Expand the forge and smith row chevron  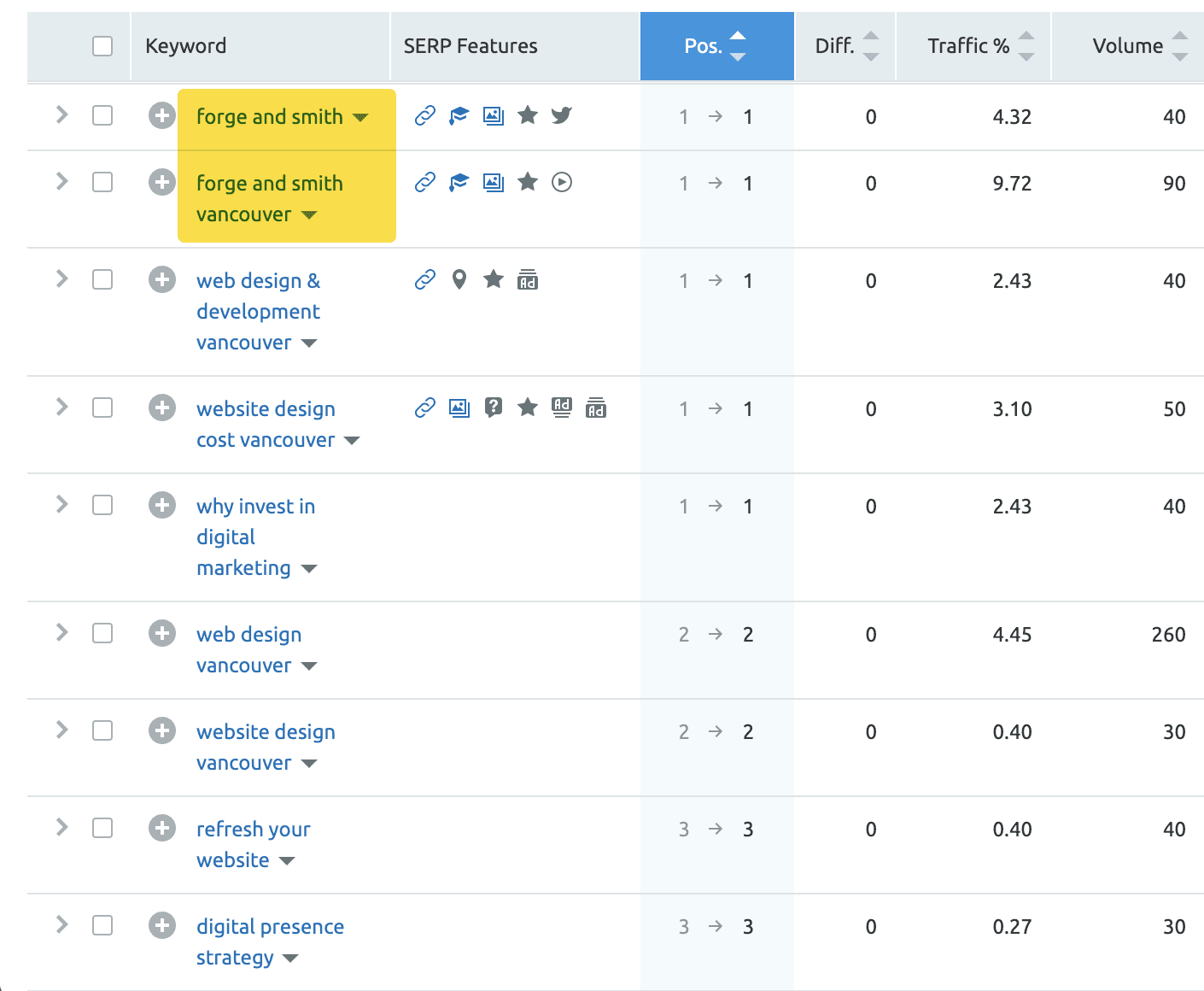(x=61, y=114)
